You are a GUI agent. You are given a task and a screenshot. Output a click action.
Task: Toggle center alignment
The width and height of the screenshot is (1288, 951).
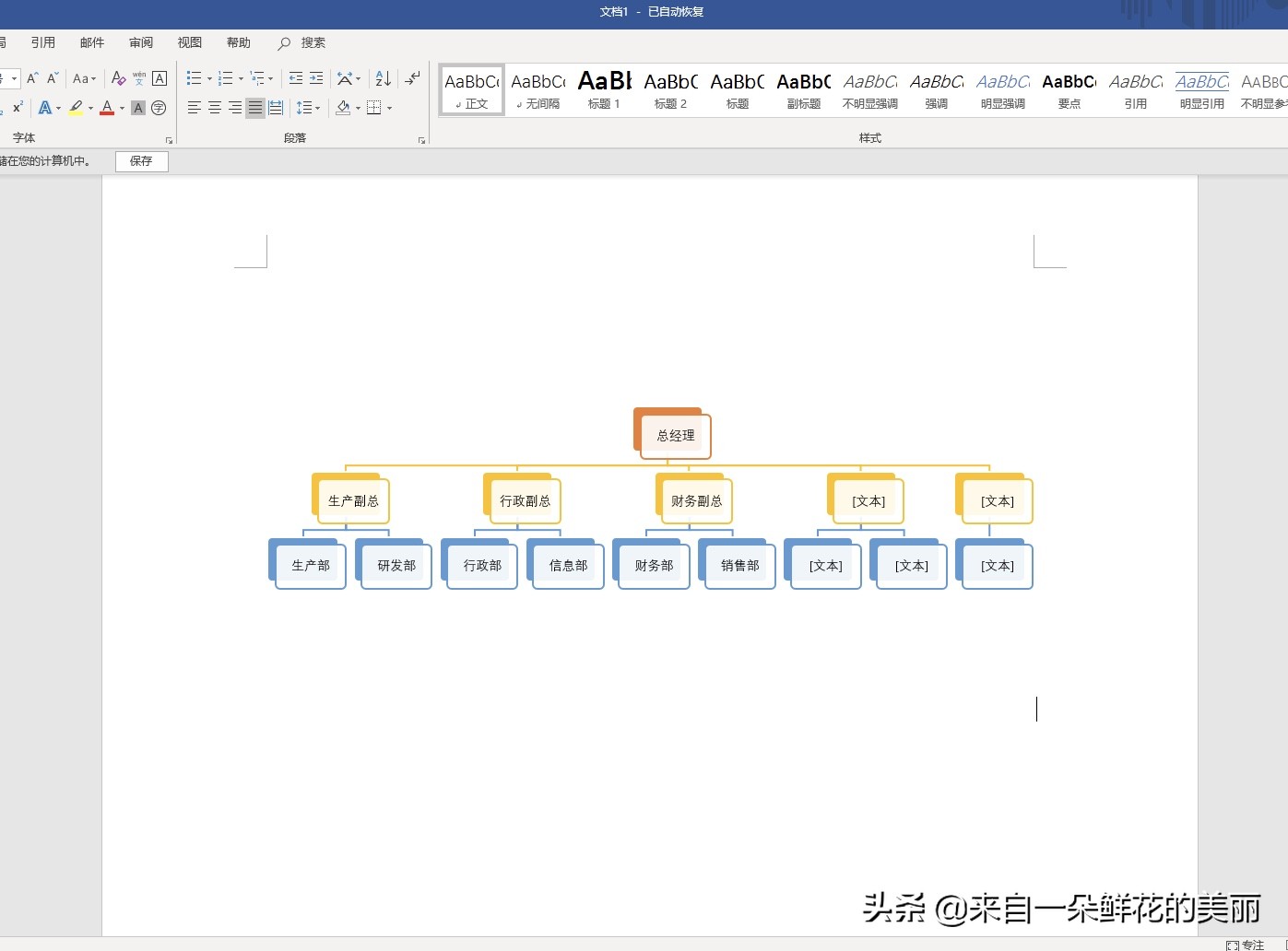215,109
